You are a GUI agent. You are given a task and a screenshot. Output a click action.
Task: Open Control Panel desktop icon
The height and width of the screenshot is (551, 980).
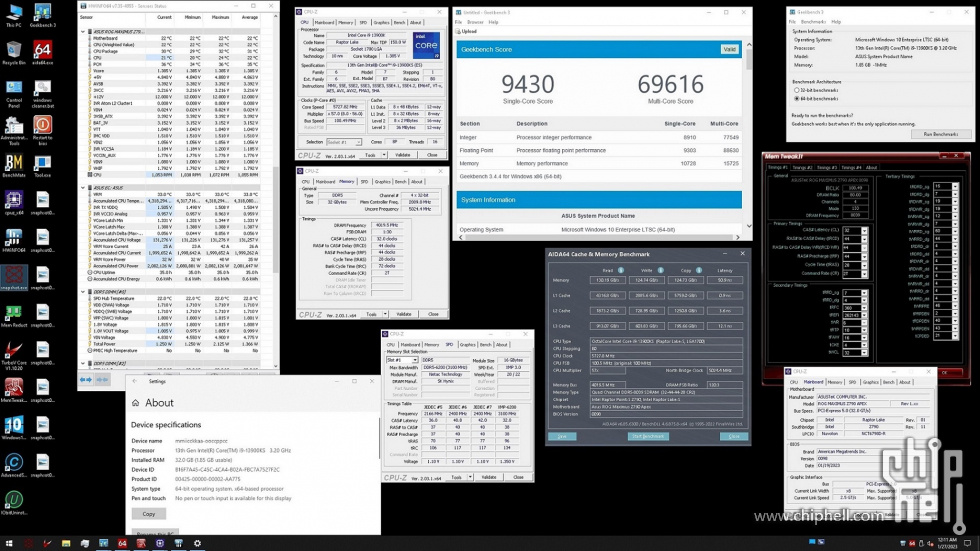click(x=14, y=94)
